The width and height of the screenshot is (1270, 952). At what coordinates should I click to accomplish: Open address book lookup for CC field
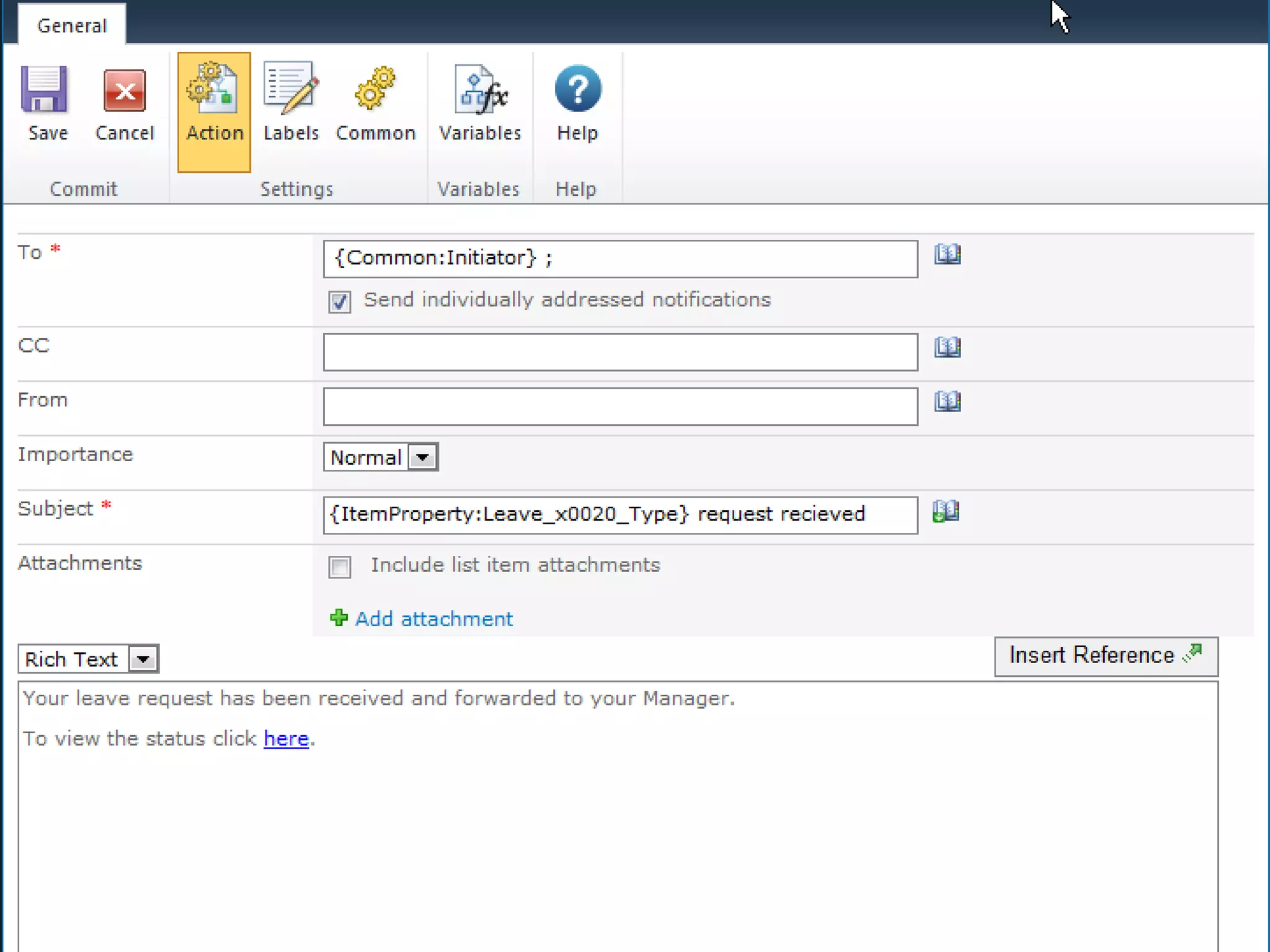click(947, 347)
